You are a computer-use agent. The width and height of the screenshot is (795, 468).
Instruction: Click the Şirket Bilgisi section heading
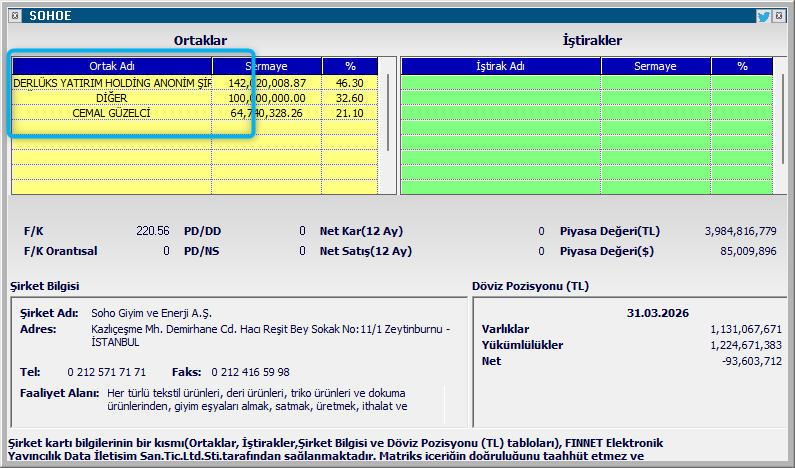45,286
